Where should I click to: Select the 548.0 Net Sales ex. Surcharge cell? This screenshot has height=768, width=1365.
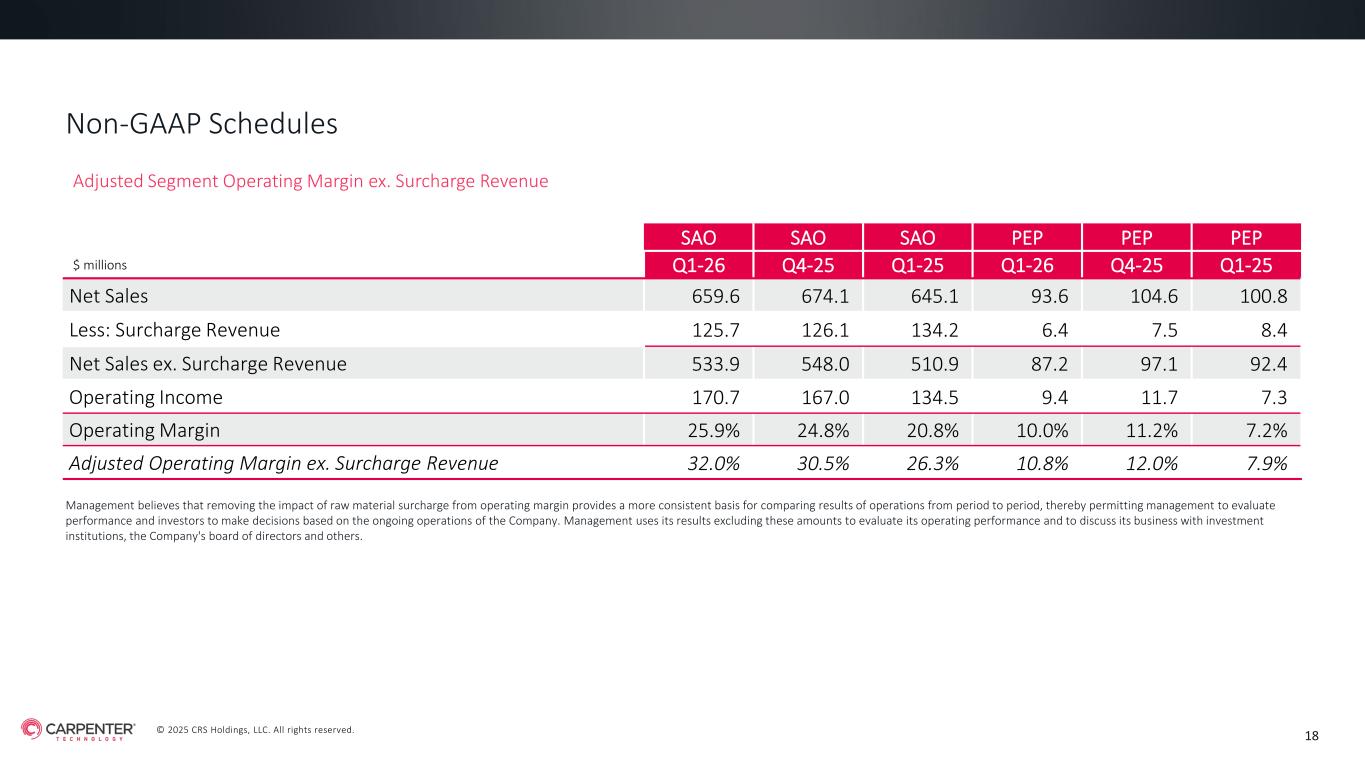coord(825,364)
